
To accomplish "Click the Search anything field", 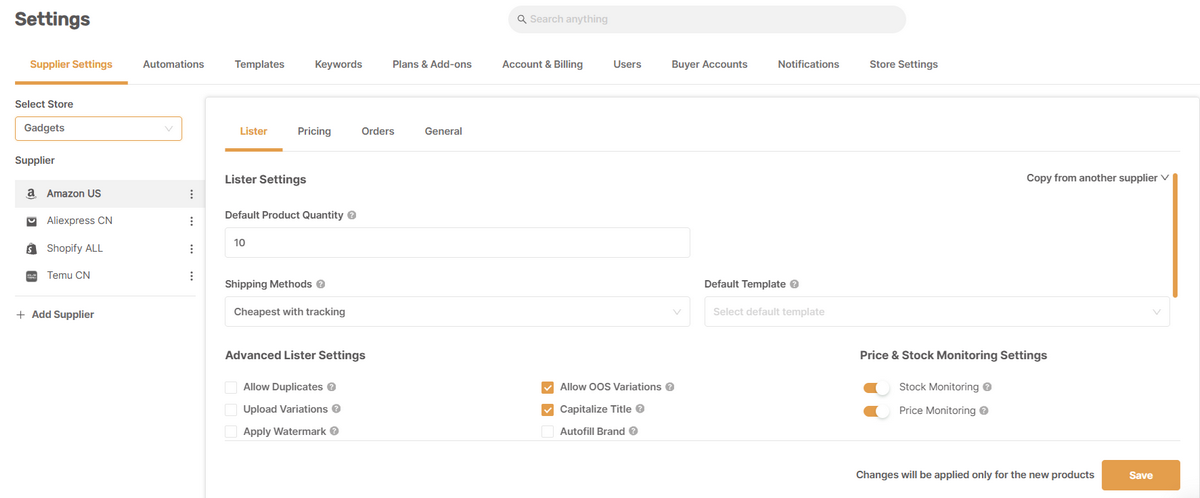I will pos(707,19).
